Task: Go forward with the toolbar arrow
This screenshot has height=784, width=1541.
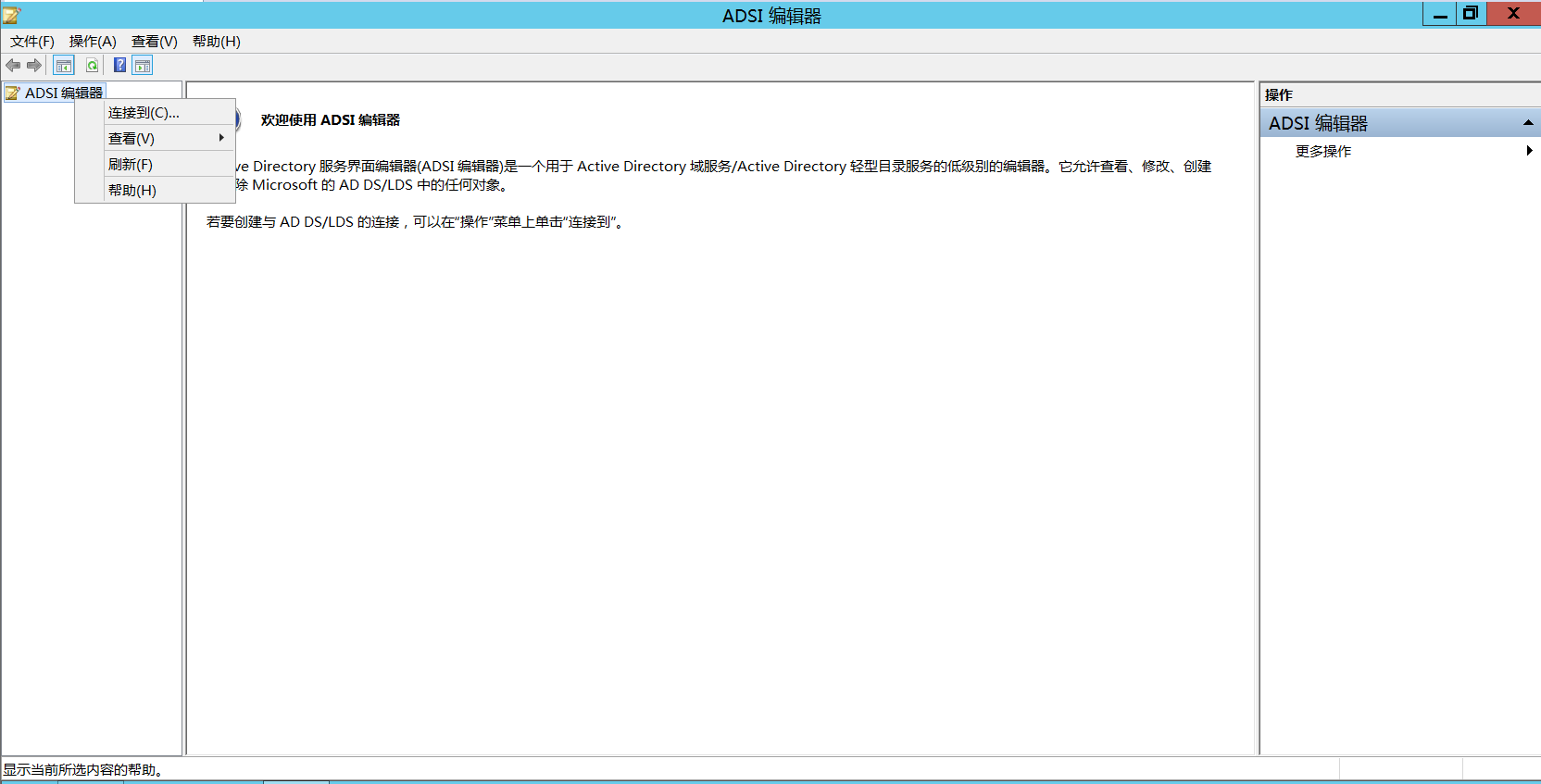Action: pyautogui.click(x=34, y=65)
